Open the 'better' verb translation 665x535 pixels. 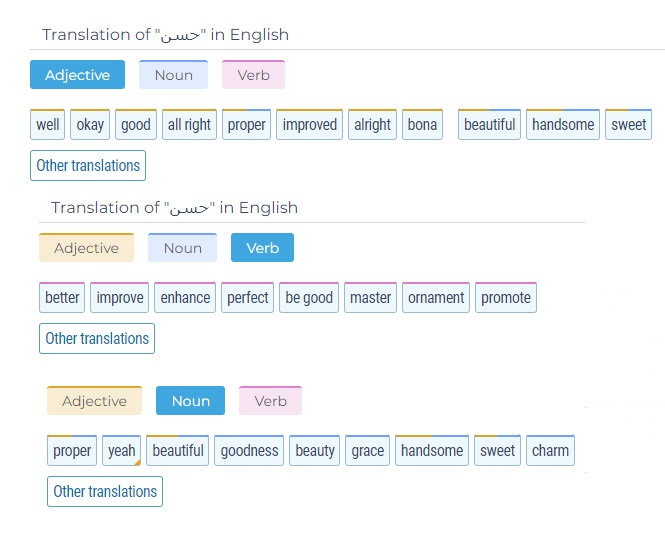click(62, 298)
